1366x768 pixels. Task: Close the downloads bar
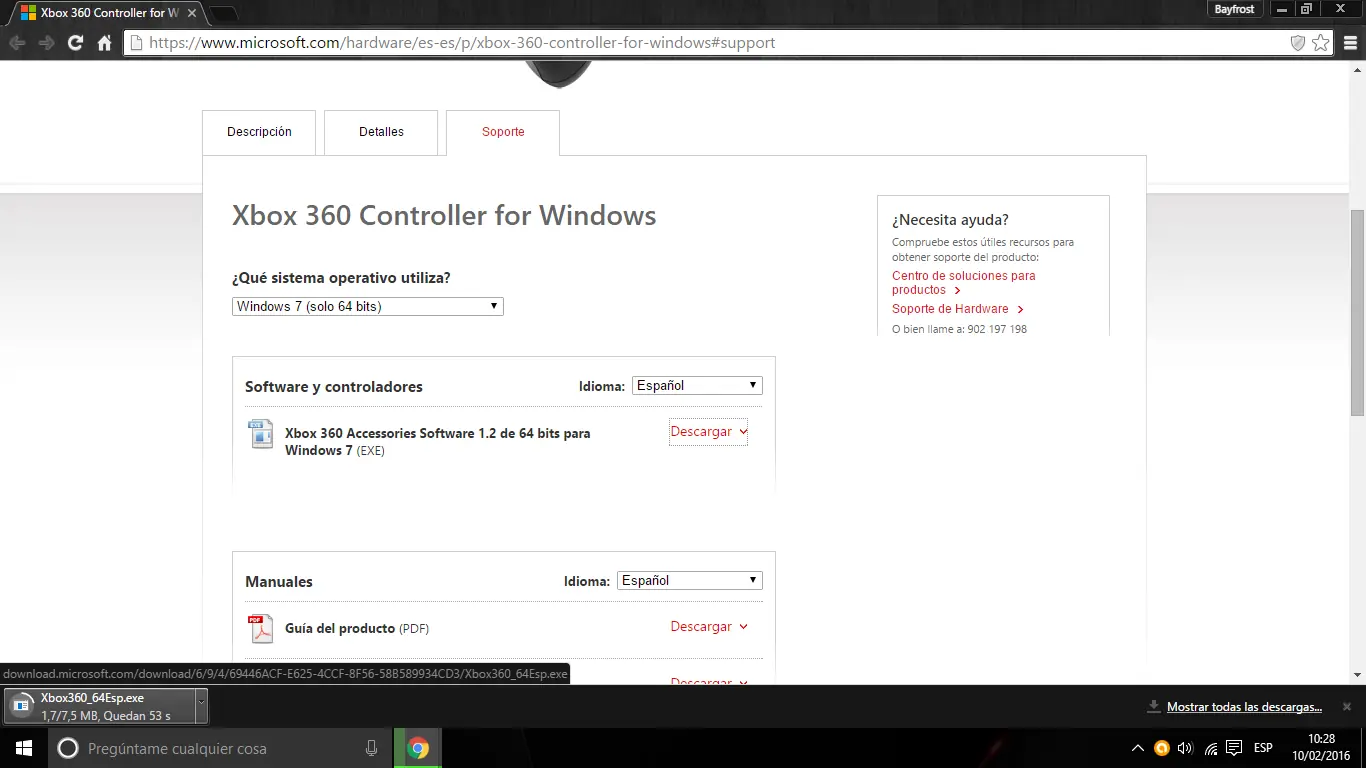1346,706
